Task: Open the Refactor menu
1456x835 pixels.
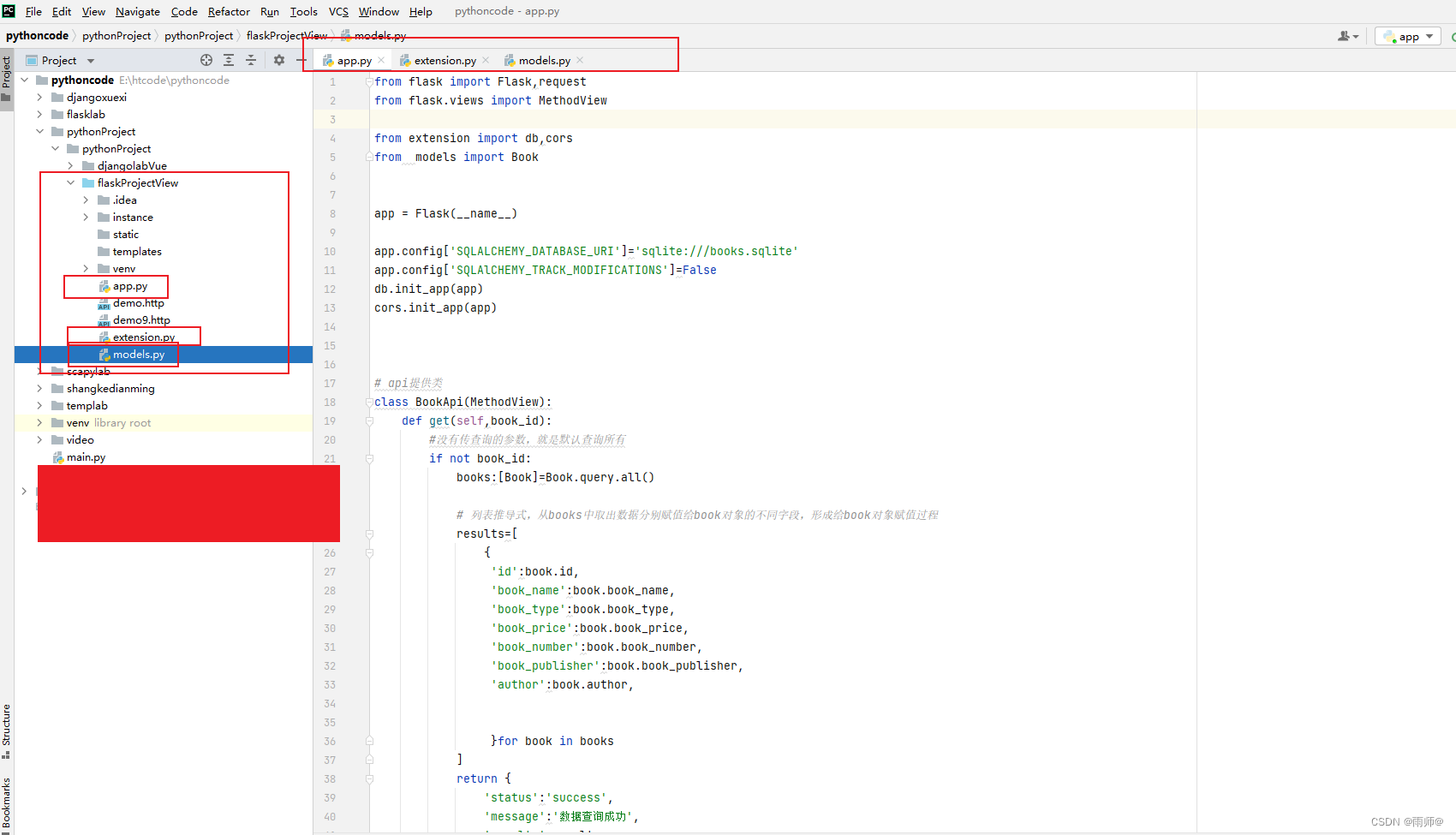Action: point(228,11)
